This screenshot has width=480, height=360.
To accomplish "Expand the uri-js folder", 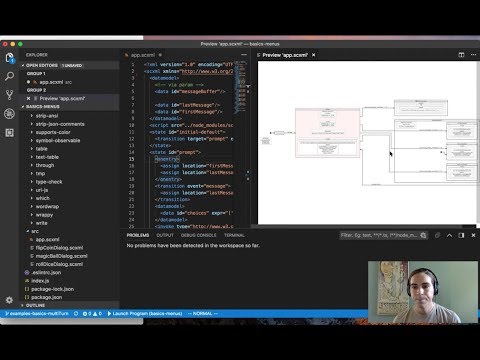I will tap(42, 190).
